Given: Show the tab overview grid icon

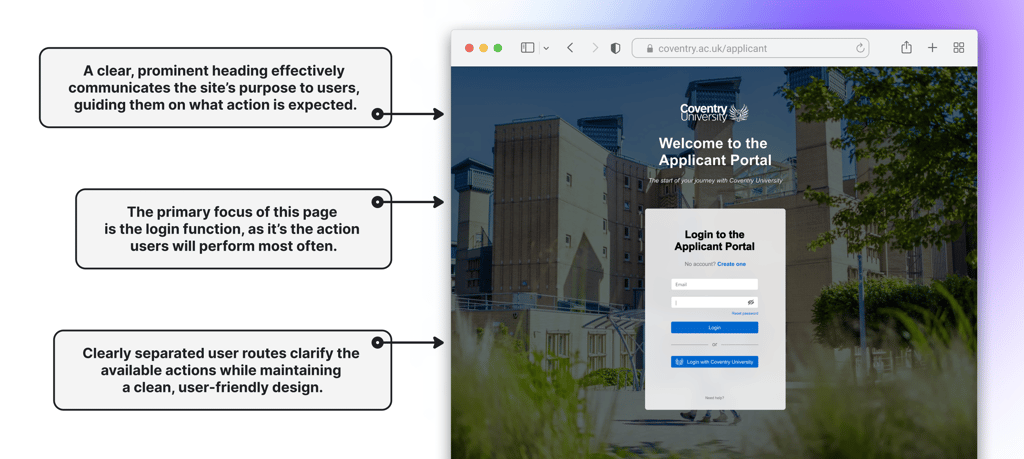Looking at the screenshot, I should tap(959, 48).
